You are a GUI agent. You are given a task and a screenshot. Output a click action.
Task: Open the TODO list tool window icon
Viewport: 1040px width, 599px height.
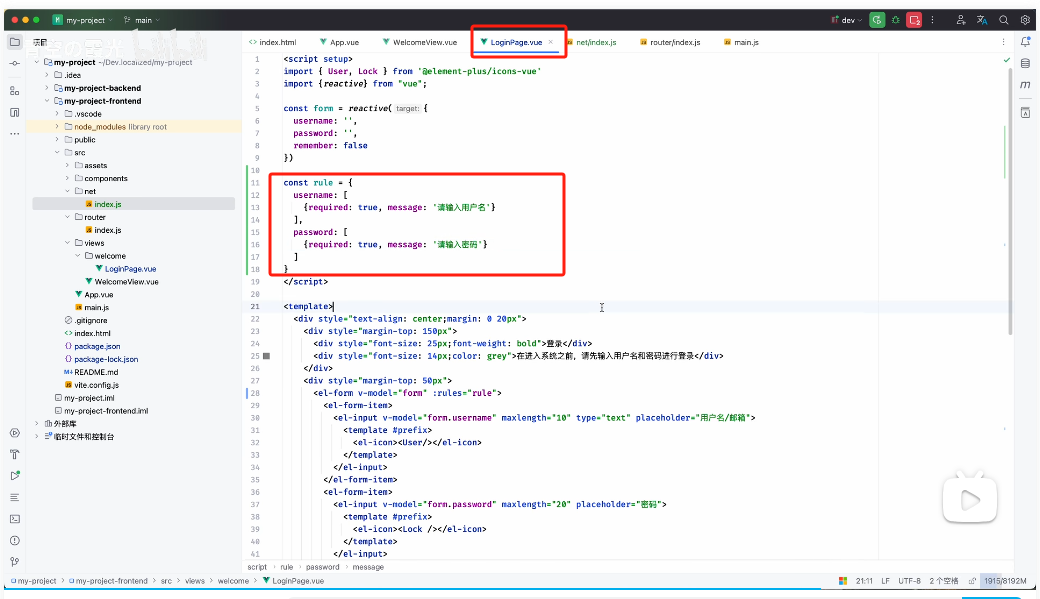click(15, 498)
